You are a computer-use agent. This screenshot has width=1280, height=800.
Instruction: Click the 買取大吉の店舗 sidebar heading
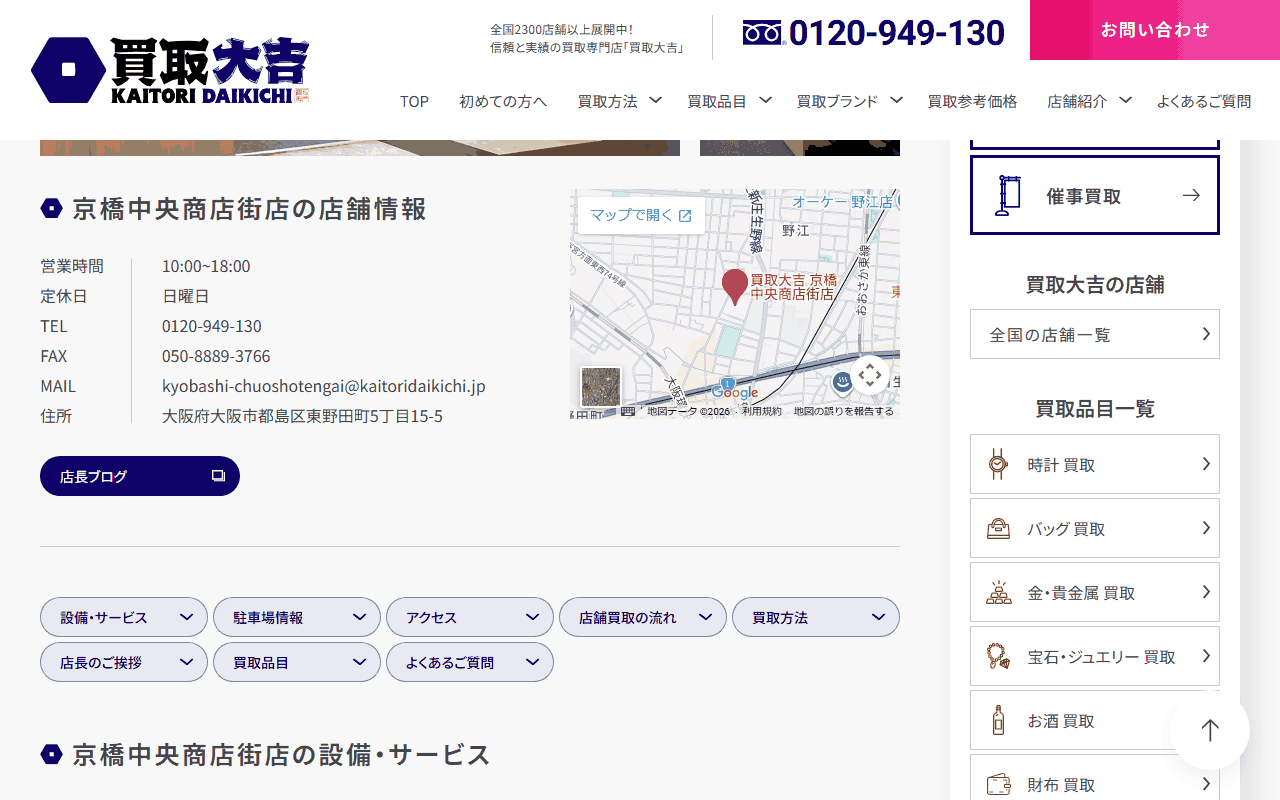click(x=1095, y=284)
